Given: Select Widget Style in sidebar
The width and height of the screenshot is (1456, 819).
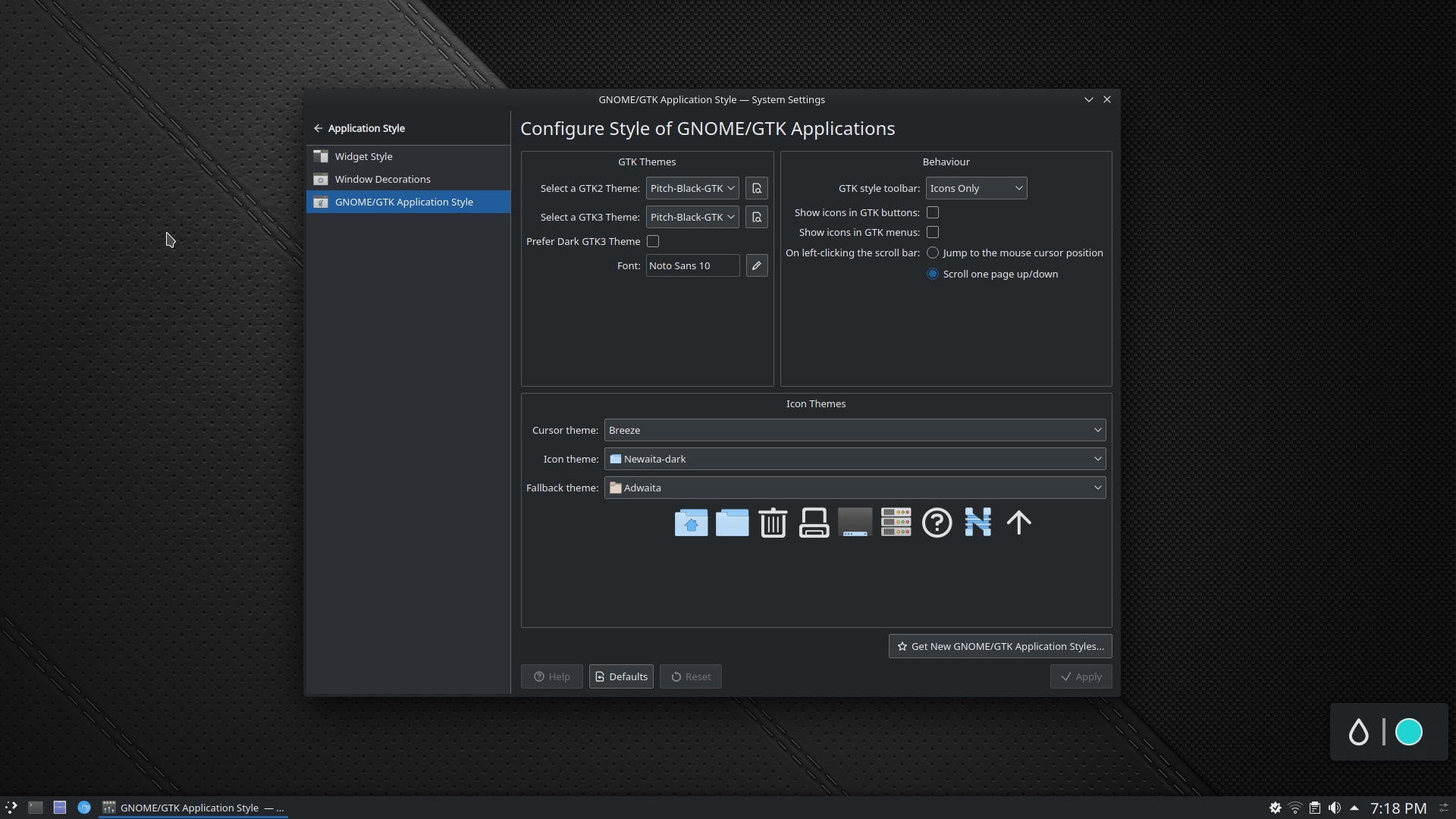Looking at the screenshot, I should [408, 156].
